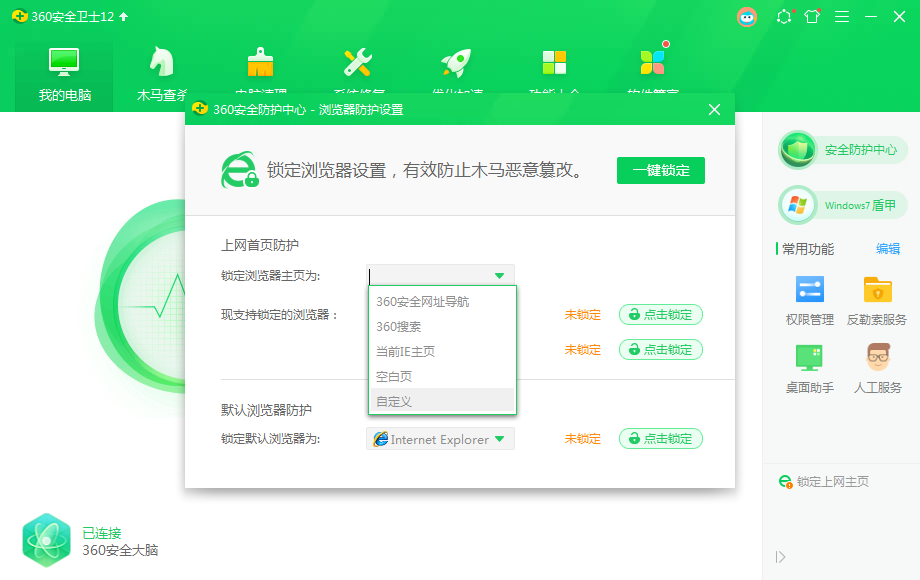This screenshot has width=920, height=580.
Task: Choose 自定义 option
Action: 442,401
